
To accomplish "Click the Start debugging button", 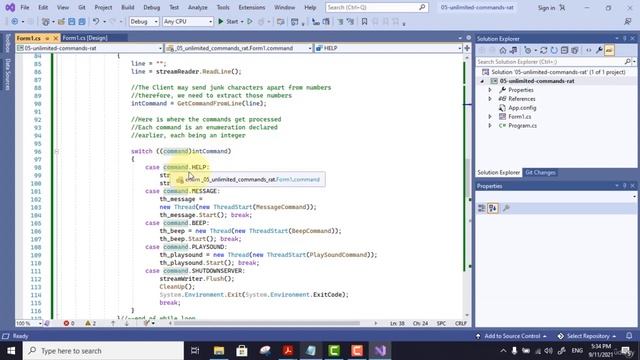I will click(228, 22).
